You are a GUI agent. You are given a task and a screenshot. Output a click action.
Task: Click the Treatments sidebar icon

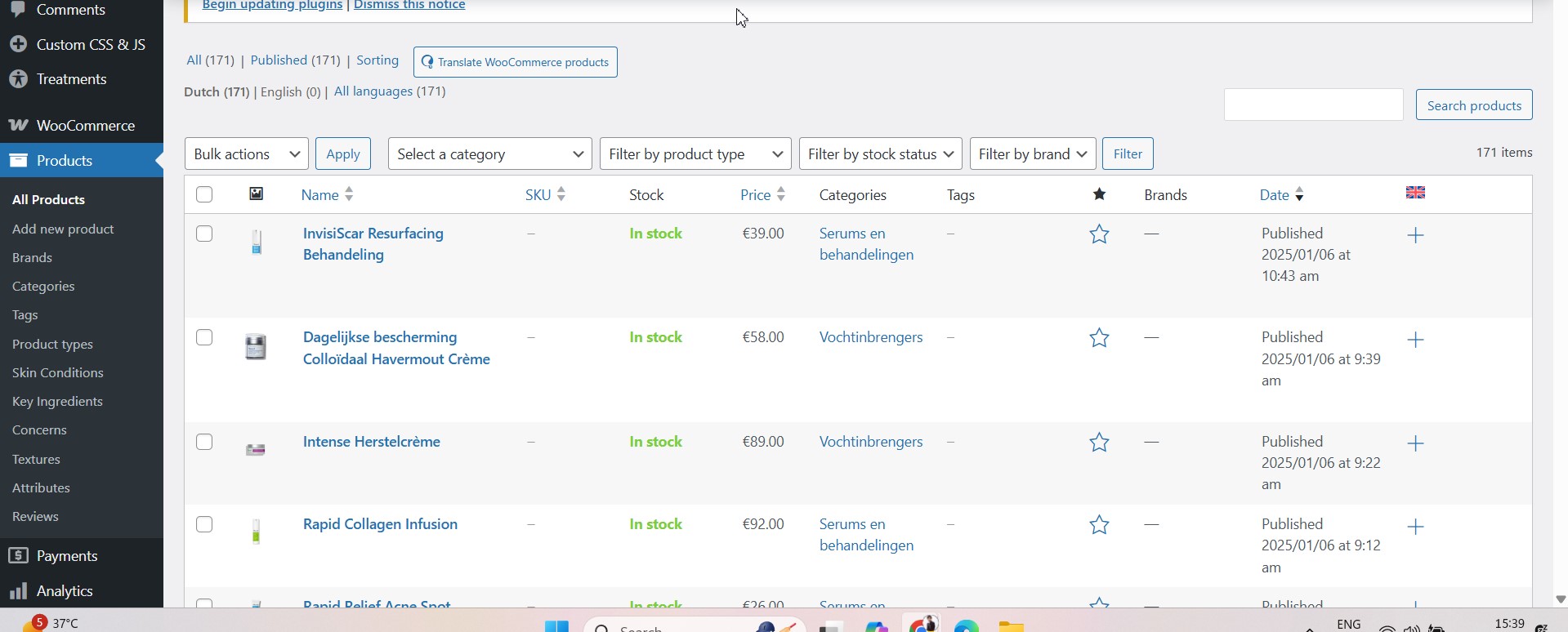point(19,78)
